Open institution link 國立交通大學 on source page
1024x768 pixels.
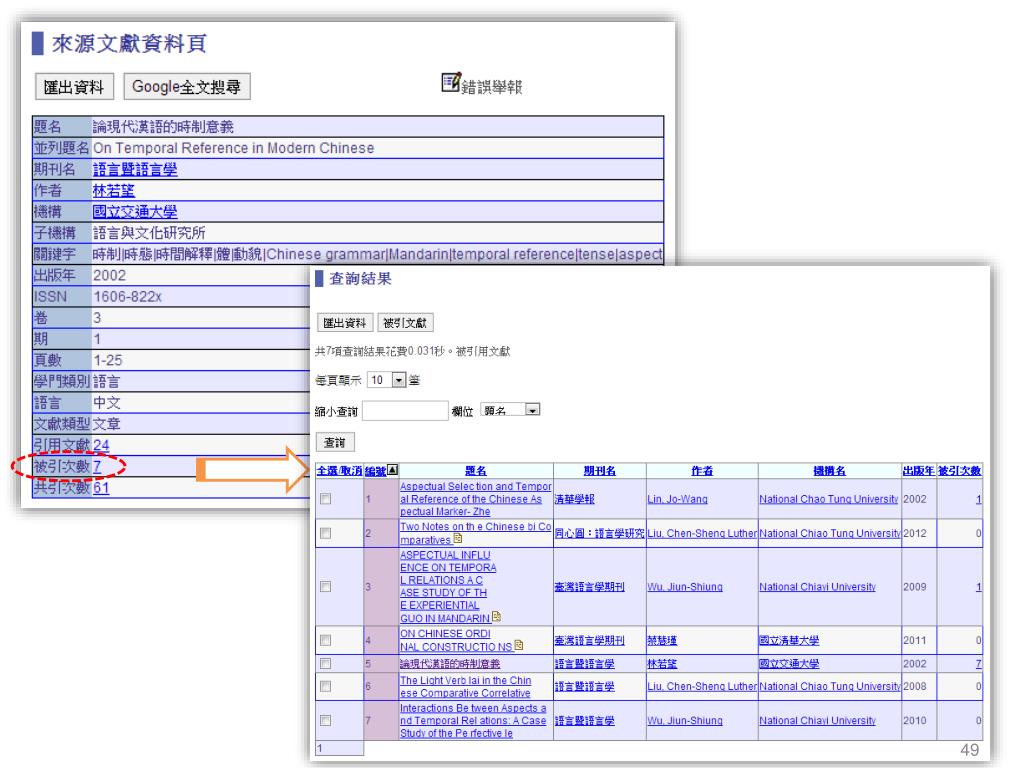tap(135, 212)
